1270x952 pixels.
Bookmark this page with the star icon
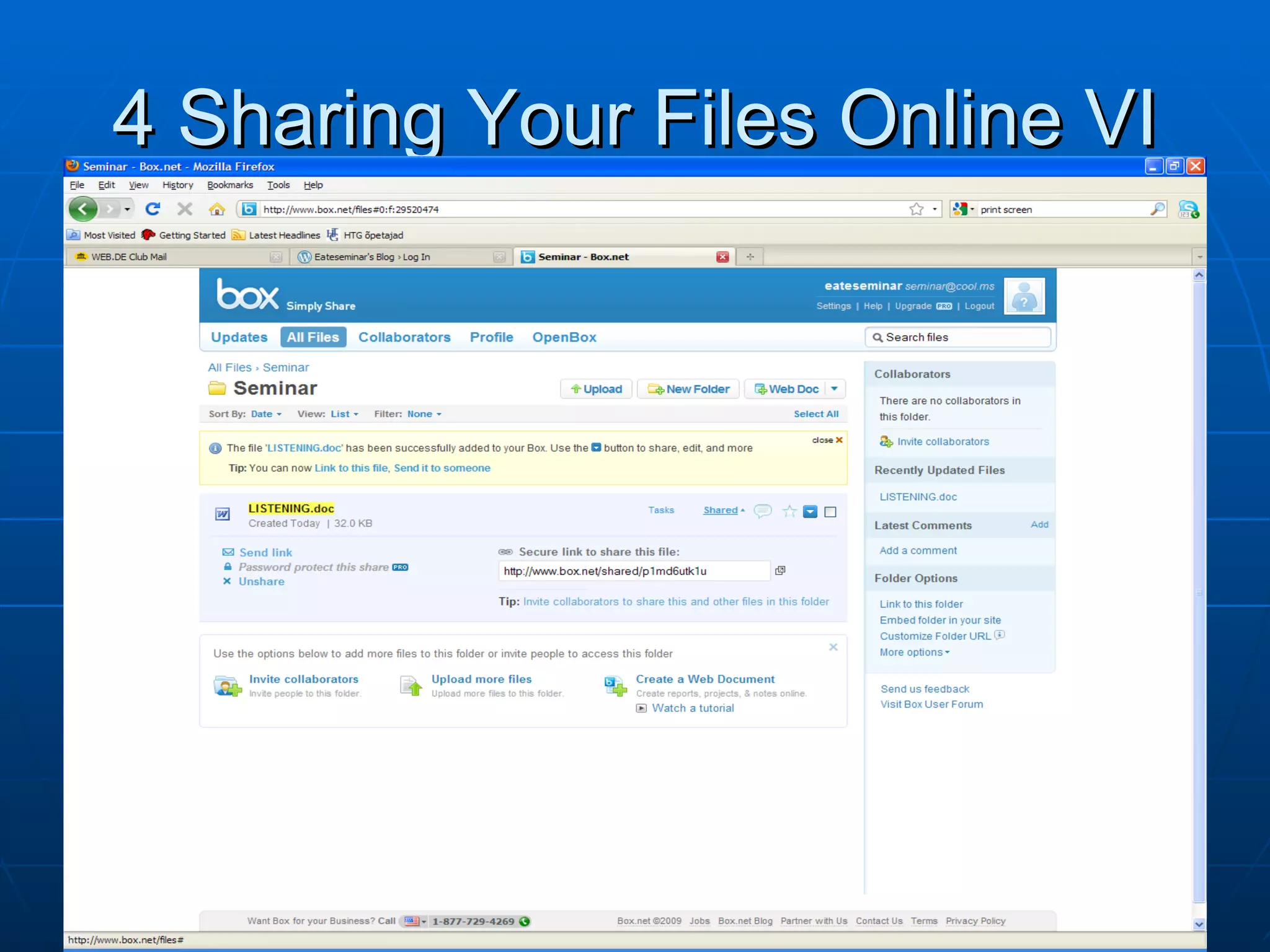point(917,209)
